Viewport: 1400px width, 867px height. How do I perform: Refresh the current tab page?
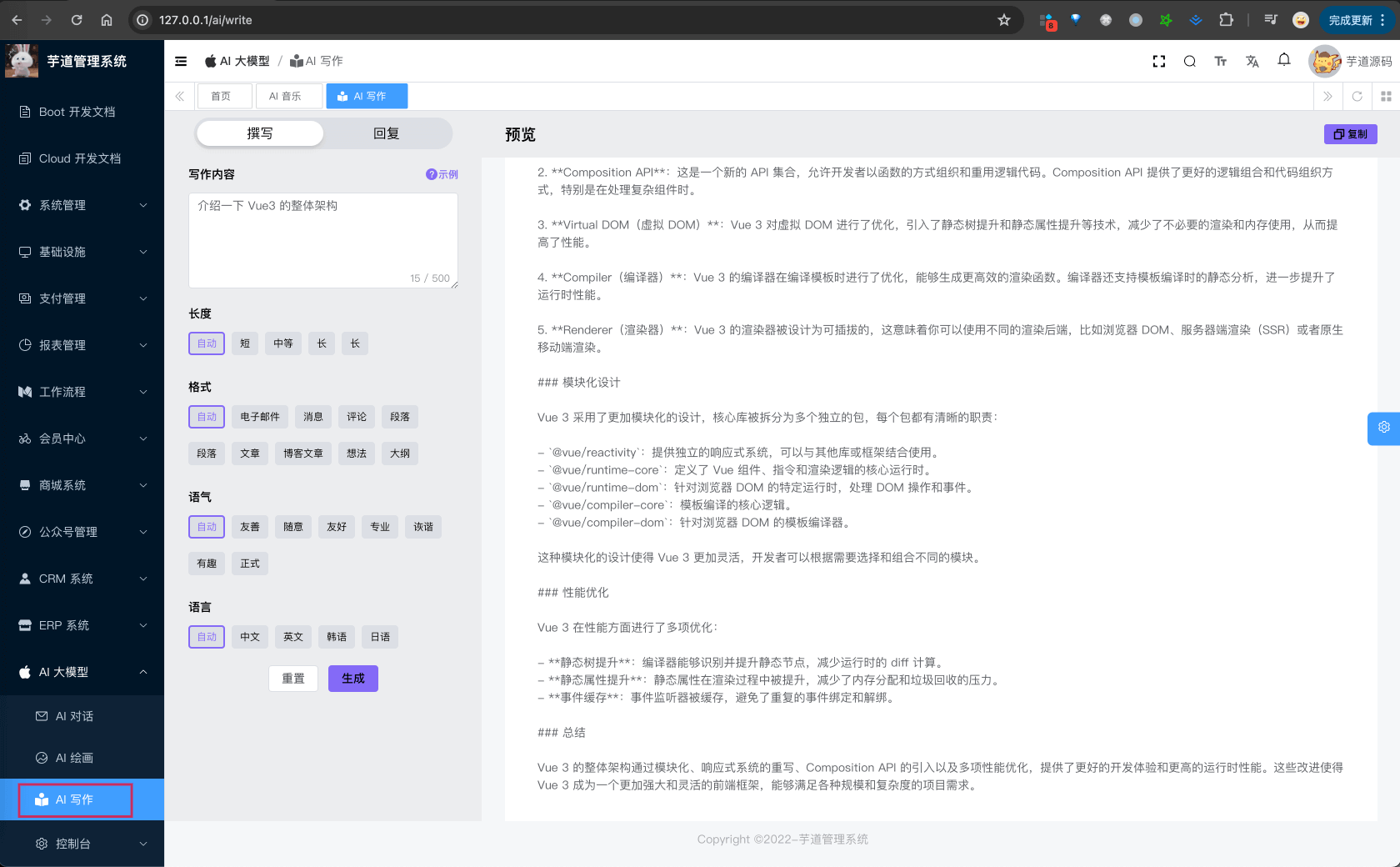1357,96
